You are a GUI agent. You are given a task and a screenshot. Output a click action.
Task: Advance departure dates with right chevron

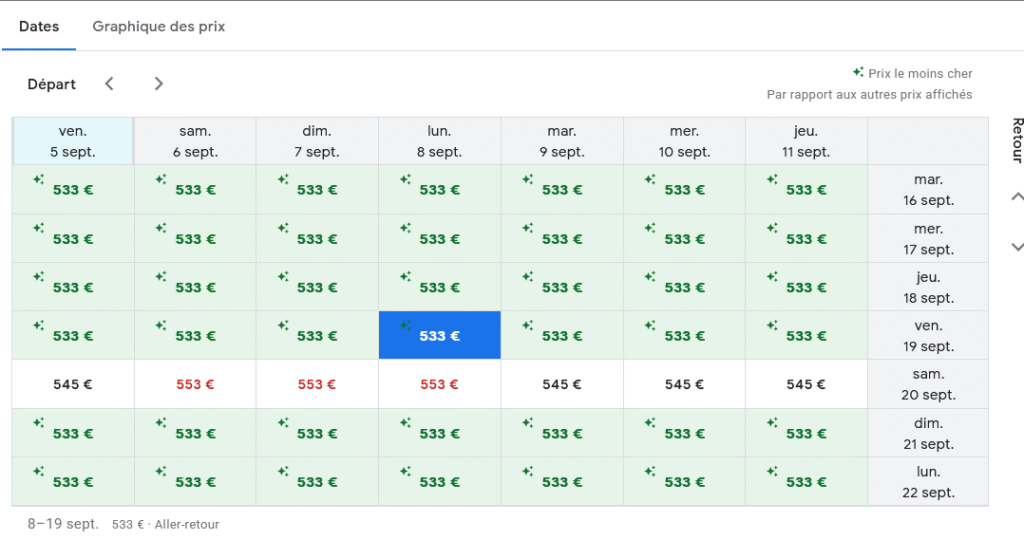pos(159,84)
